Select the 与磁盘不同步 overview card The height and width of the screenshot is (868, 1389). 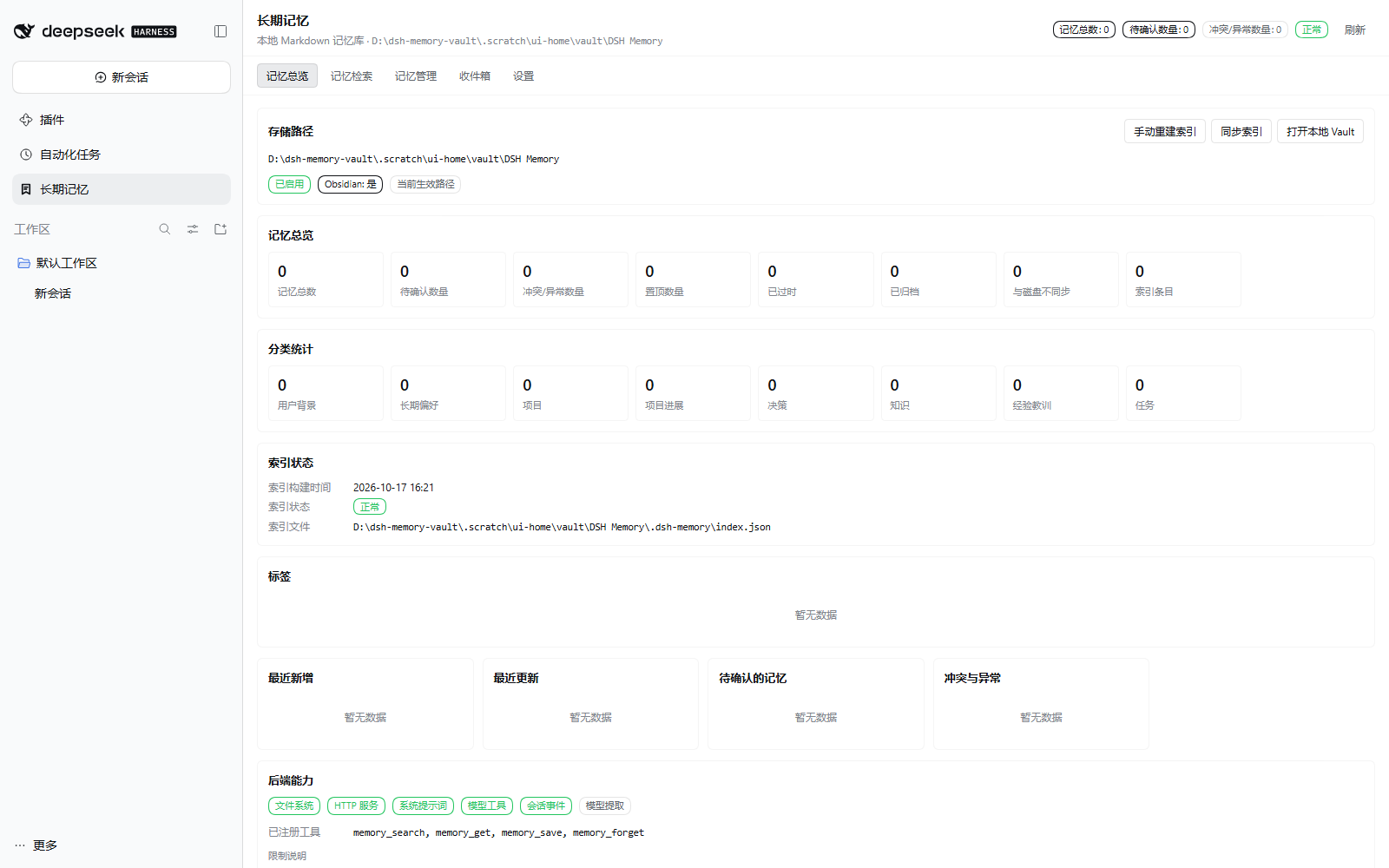coord(1061,279)
